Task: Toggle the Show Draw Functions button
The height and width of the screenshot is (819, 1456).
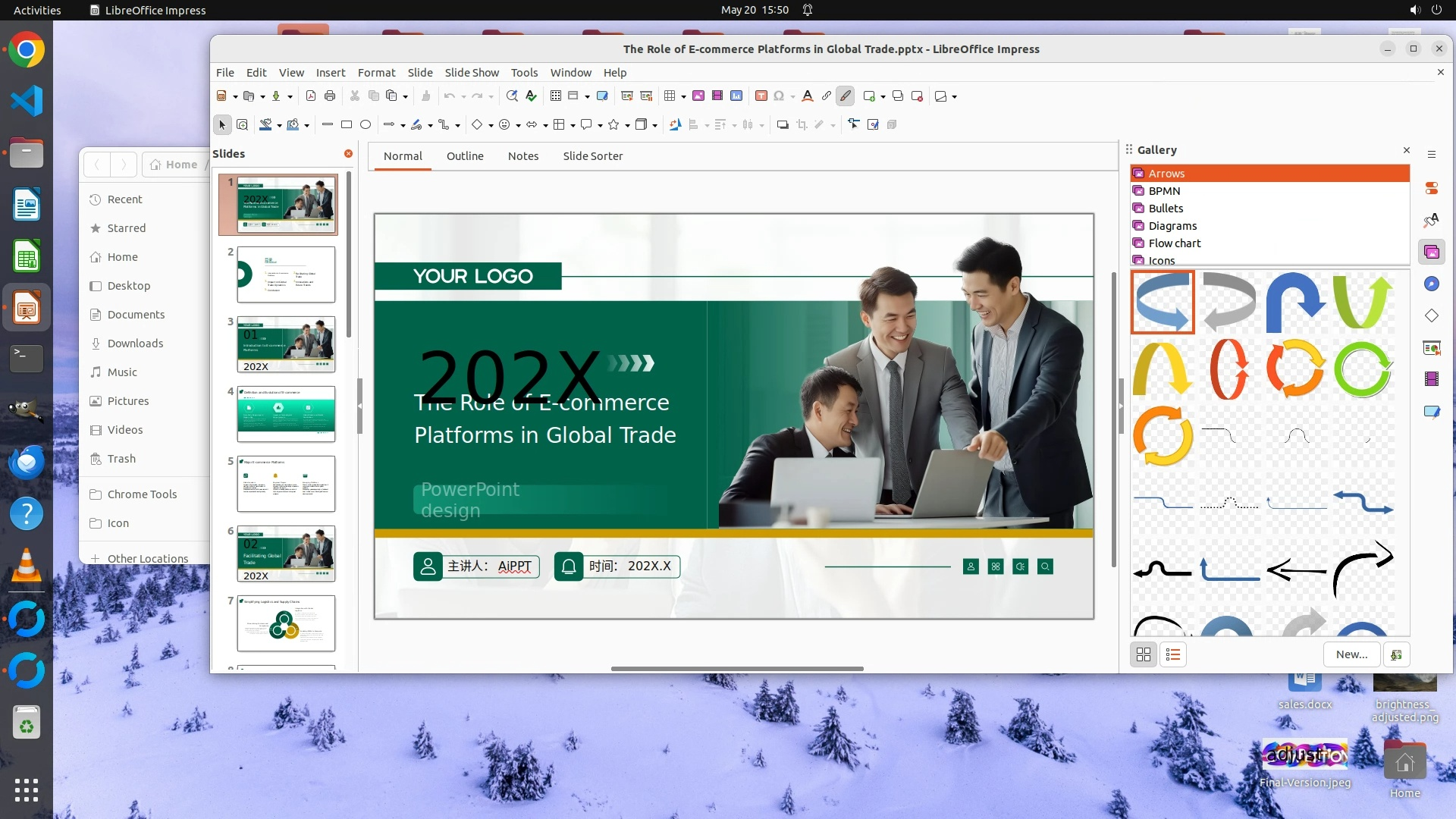Action: tap(846, 96)
